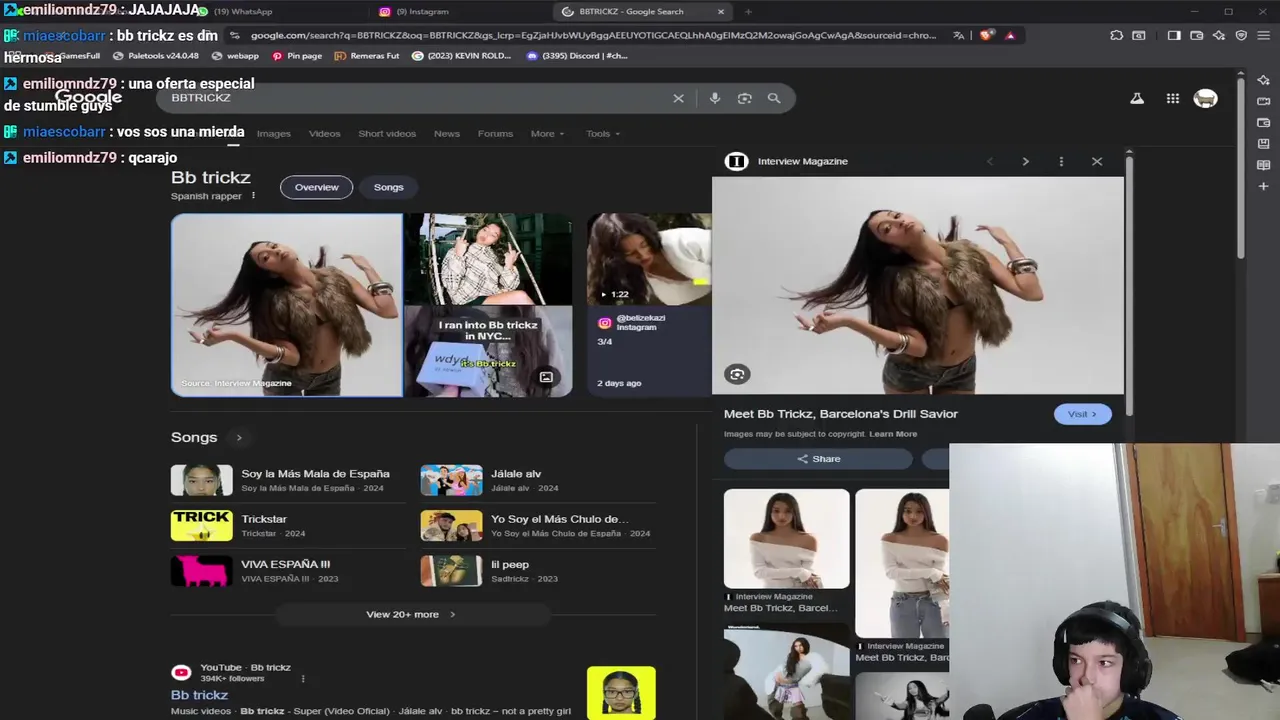Open Leo AI in the sidebar strip
Screen dimensions: 1280x720
coord(1264,80)
